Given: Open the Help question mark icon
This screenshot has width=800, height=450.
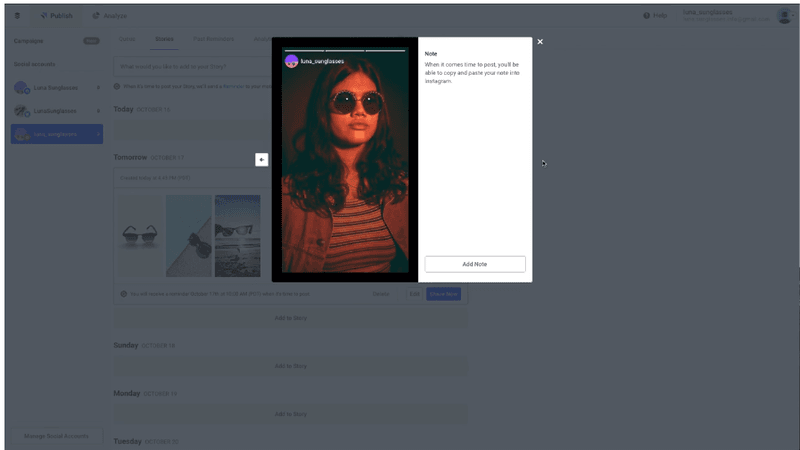Looking at the screenshot, I should click(647, 16).
